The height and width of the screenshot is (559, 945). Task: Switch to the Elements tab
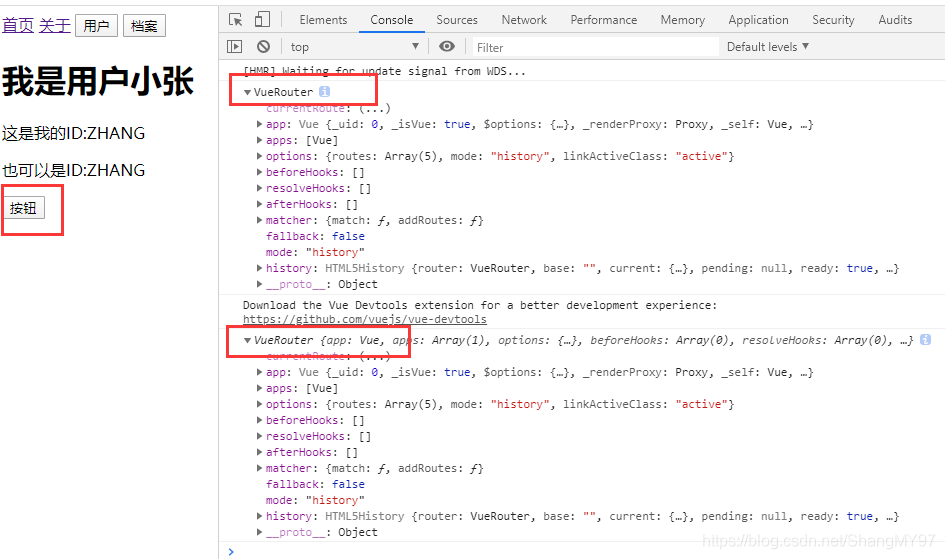(323, 20)
